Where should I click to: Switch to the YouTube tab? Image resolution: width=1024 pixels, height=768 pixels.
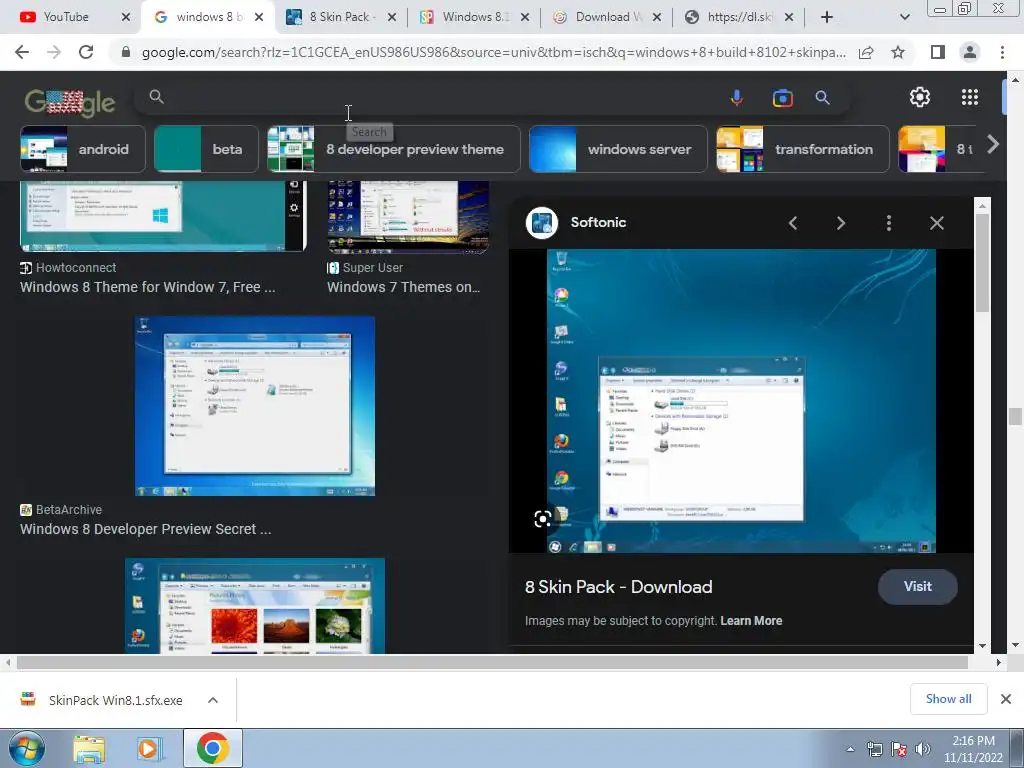[65, 17]
